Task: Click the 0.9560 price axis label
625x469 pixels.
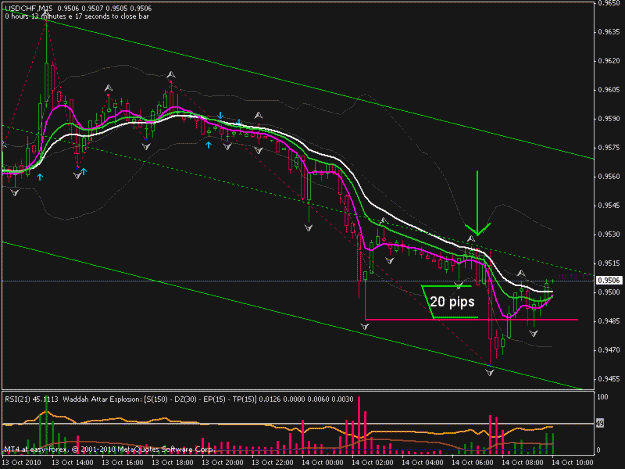Action: [609, 177]
